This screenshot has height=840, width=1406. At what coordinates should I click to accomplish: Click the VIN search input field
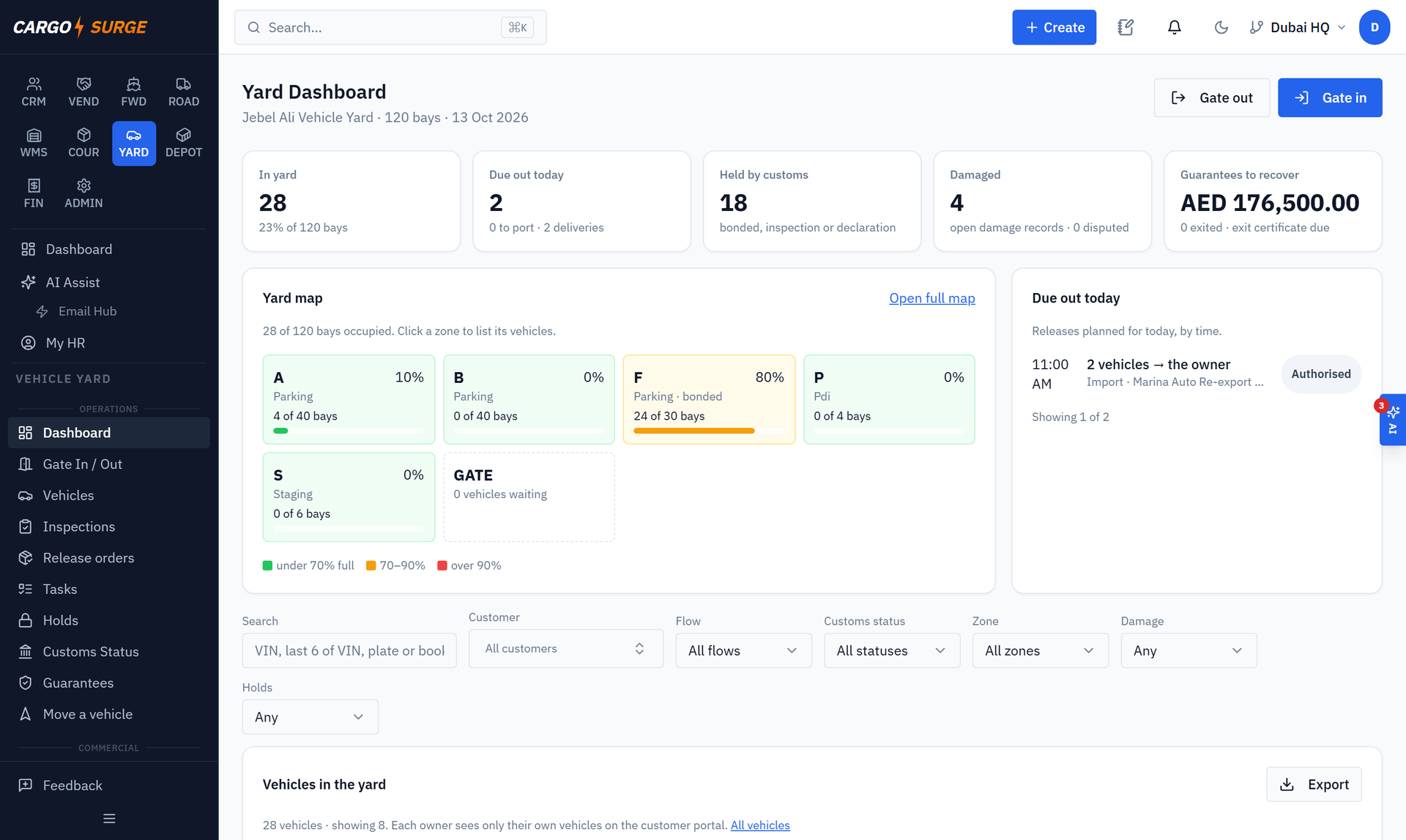click(x=349, y=650)
